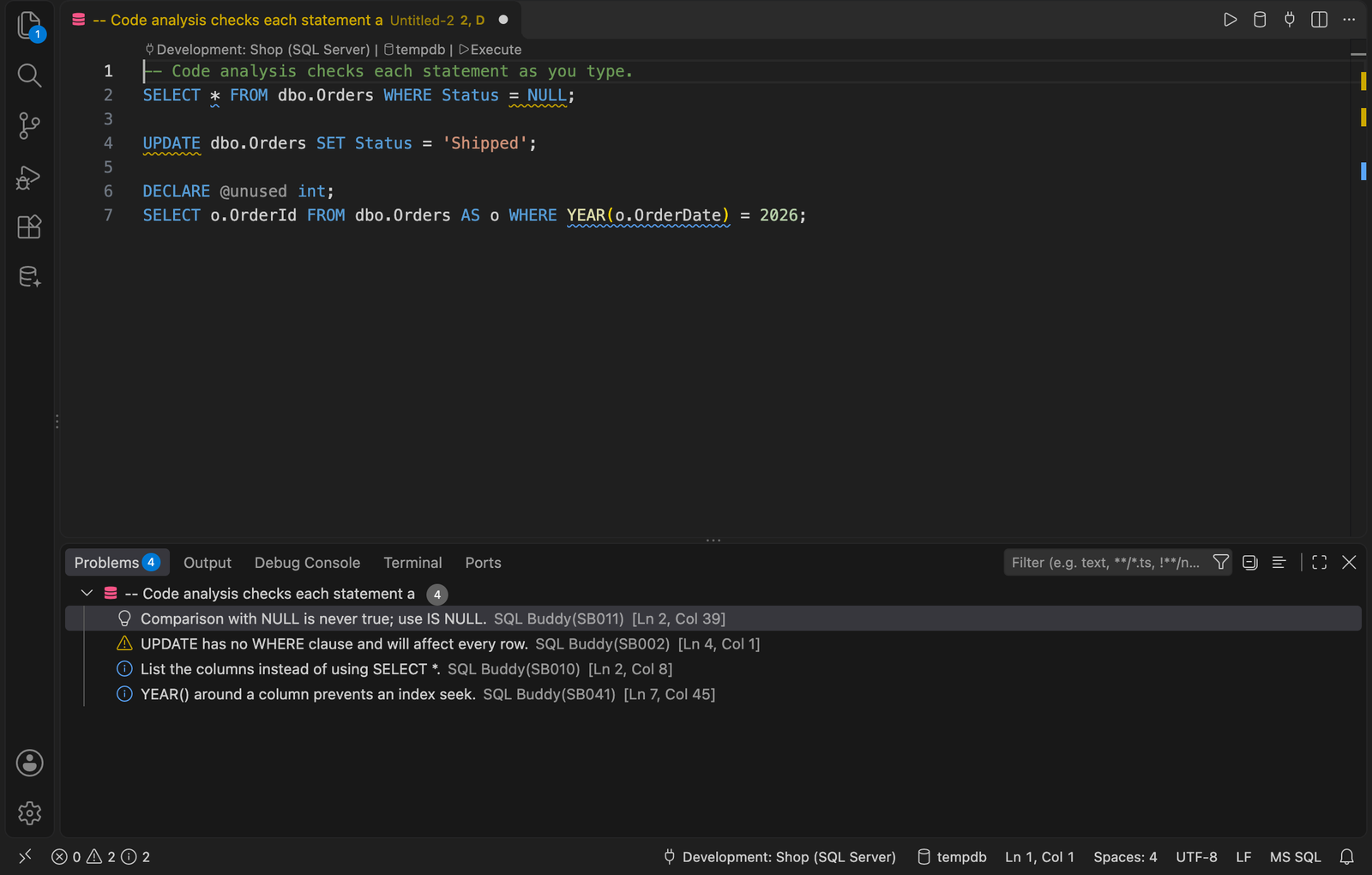Switch to the Terminal tab
This screenshot has height=875, width=1372.
point(412,563)
